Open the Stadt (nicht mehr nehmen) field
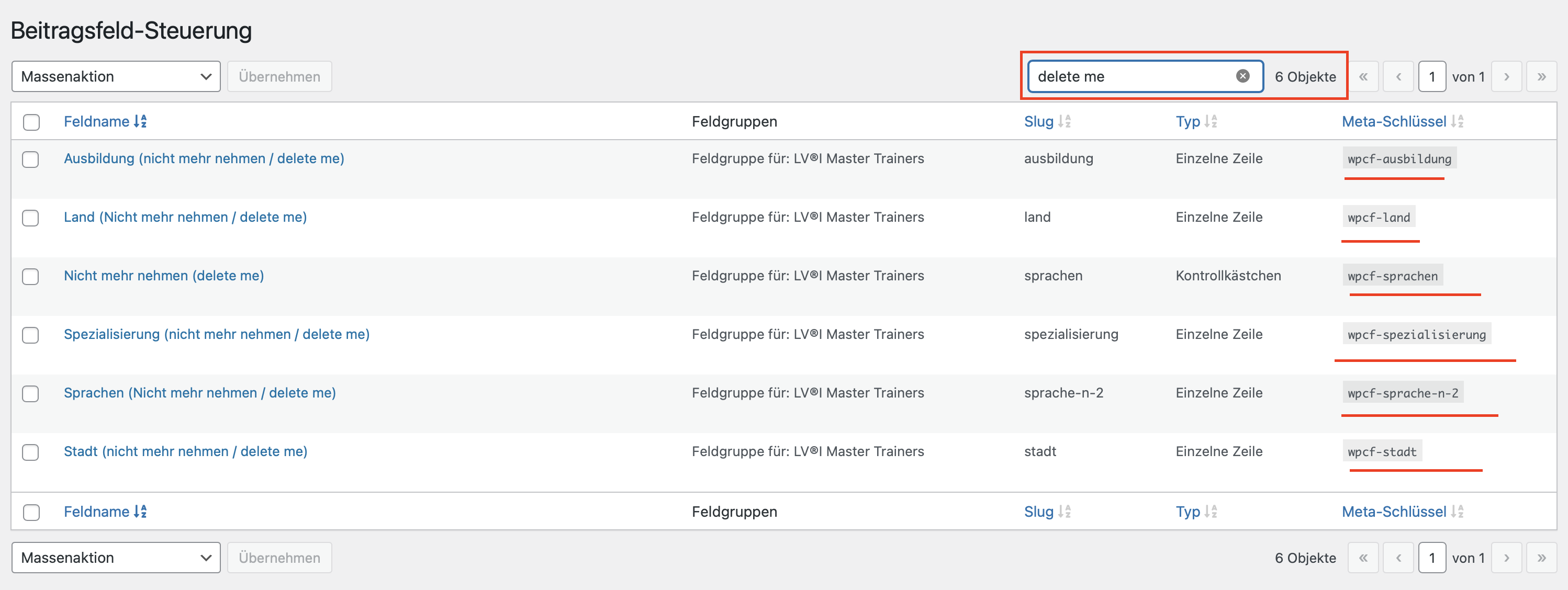Image resolution: width=1568 pixels, height=590 pixels. pyautogui.click(x=186, y=451)
